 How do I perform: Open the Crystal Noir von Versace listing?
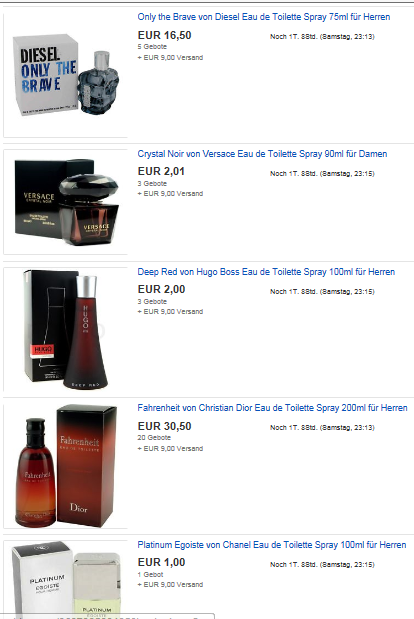coord(262,154)
